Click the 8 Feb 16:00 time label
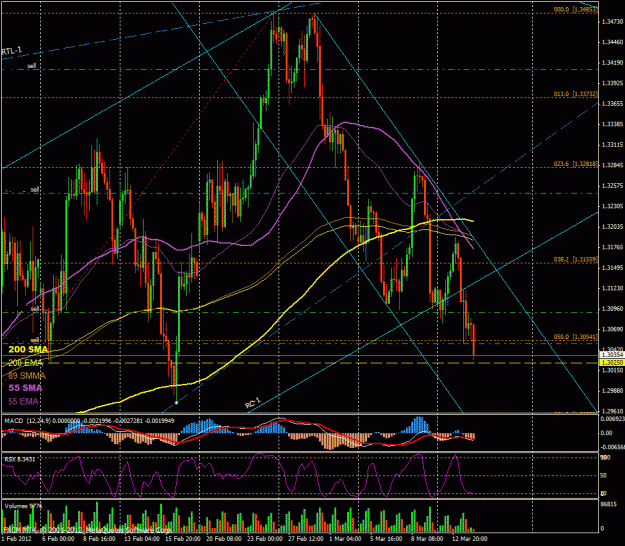This screenshot has width=625, height=546. point(99,538)
